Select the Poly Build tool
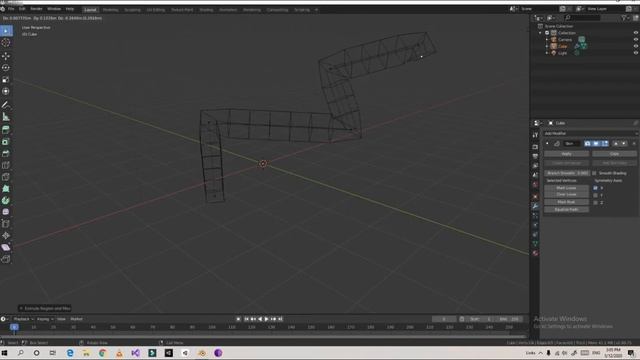640x360 pixels. pos(6,189)
